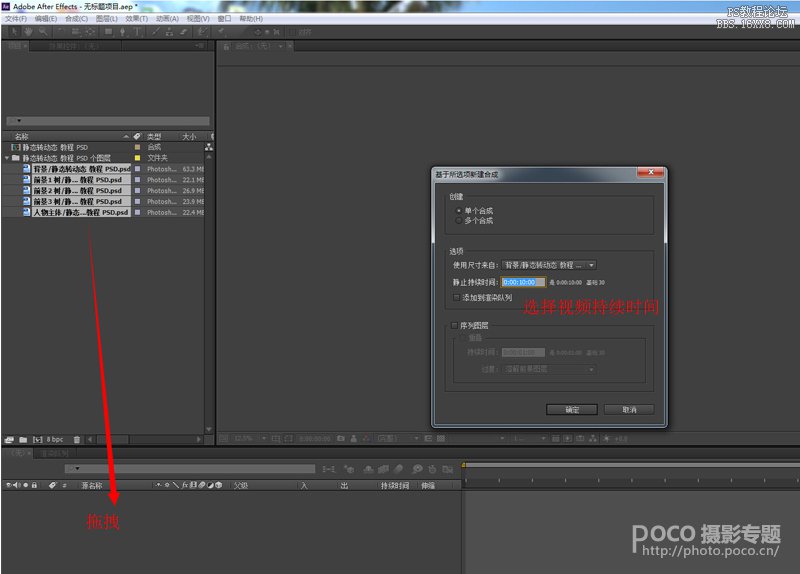
Task: Toggle timeline draft 3D icon
Action: 349,469
